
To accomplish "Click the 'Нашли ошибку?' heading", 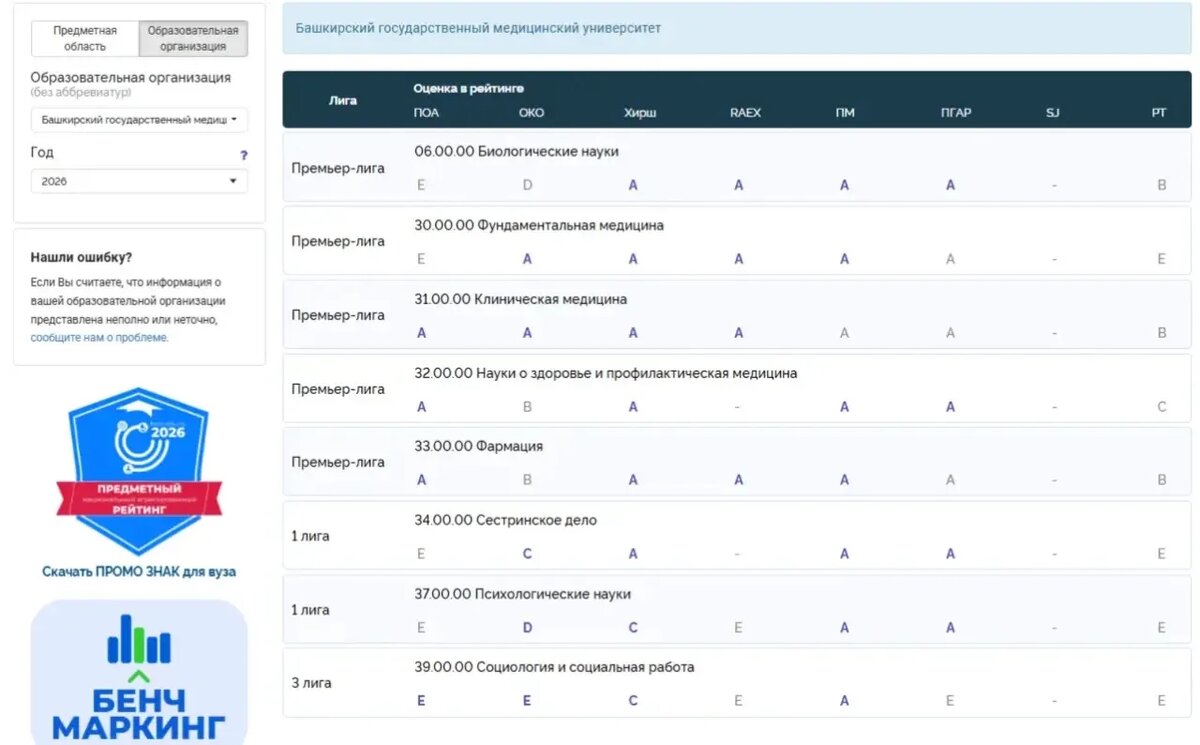I will [x=81, y=258].
